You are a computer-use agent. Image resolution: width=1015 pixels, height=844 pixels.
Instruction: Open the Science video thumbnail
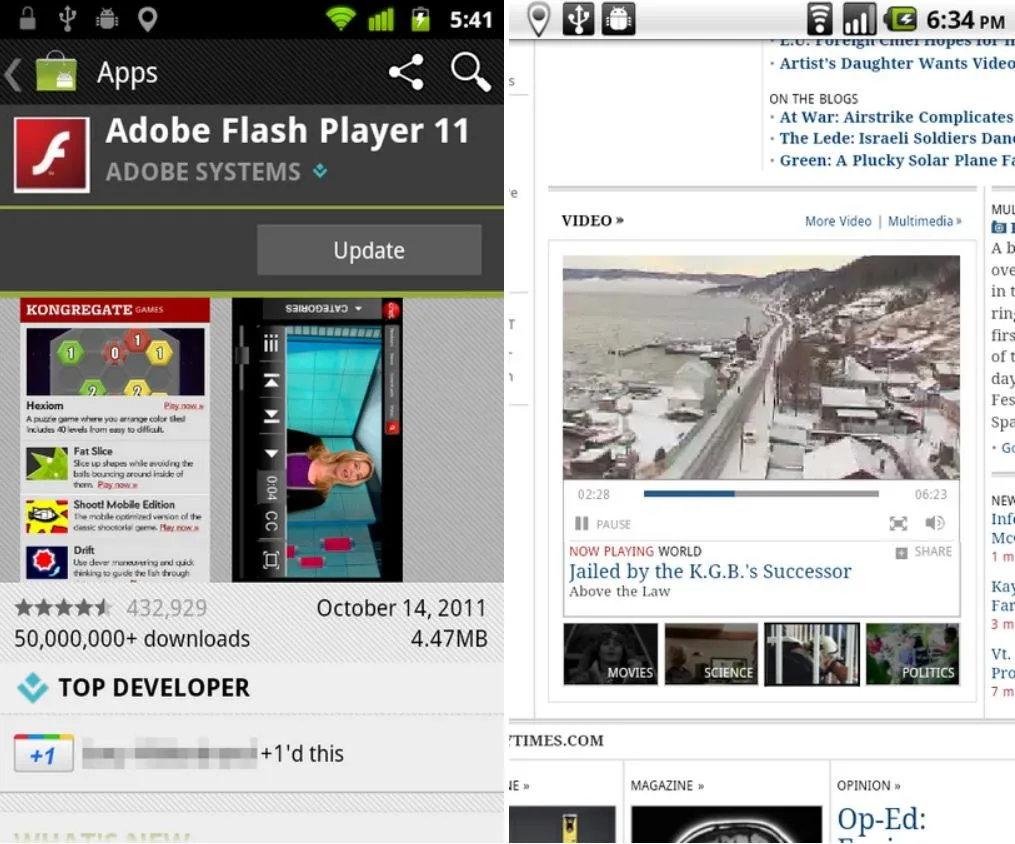(x=711, y=654)
